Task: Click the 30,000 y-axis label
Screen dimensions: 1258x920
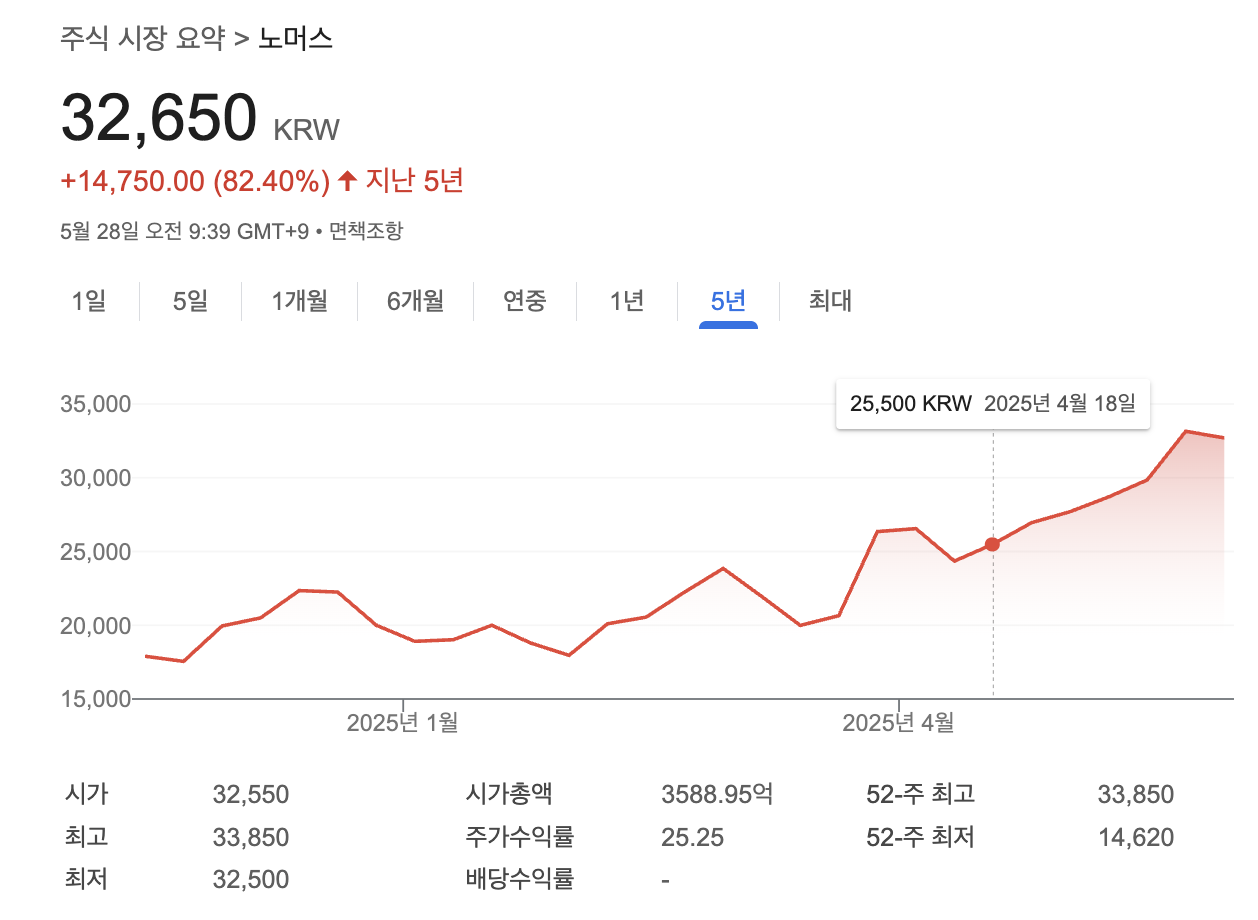Action: pos(96,478)
